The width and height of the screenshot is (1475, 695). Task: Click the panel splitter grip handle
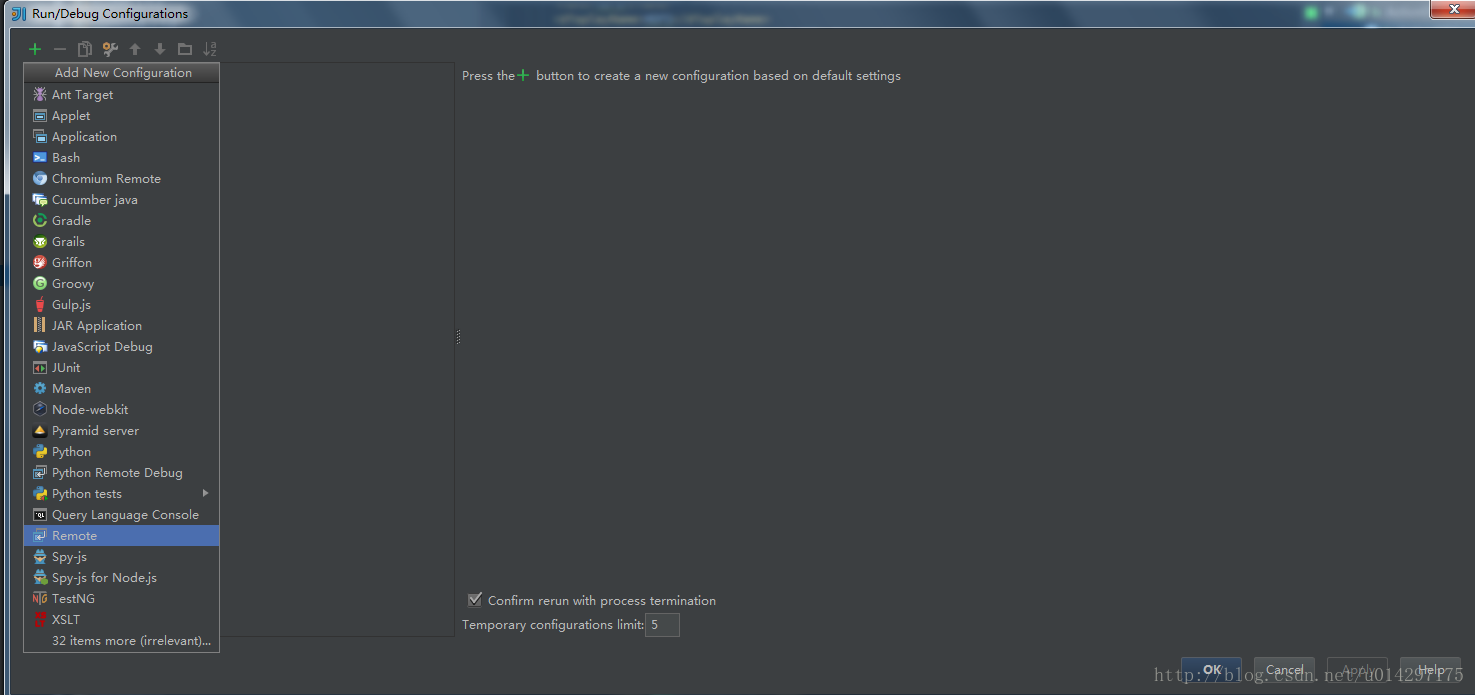point(458,337)
